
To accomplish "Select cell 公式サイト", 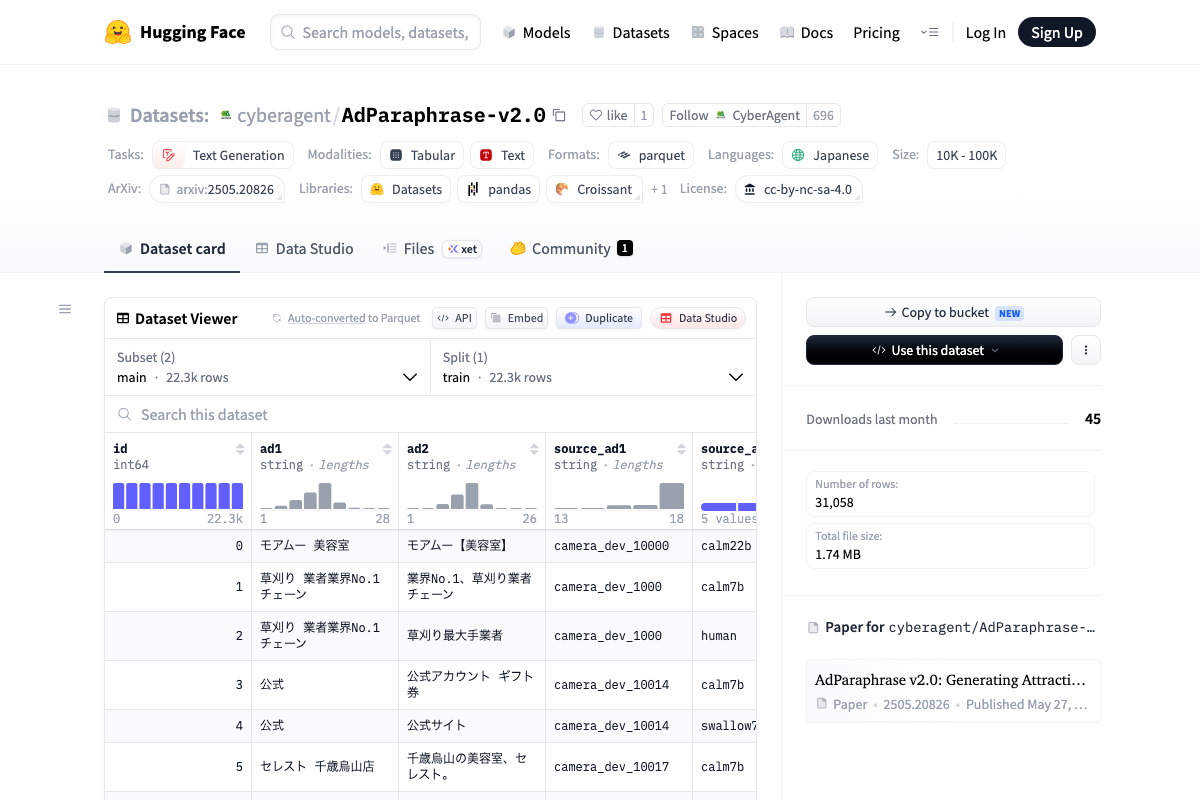I will [472, 725].
